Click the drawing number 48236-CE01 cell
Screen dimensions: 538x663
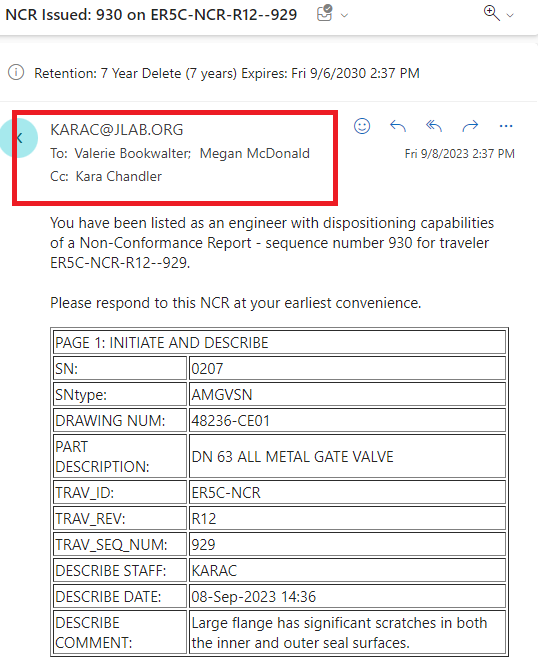[x=347, y=420]
